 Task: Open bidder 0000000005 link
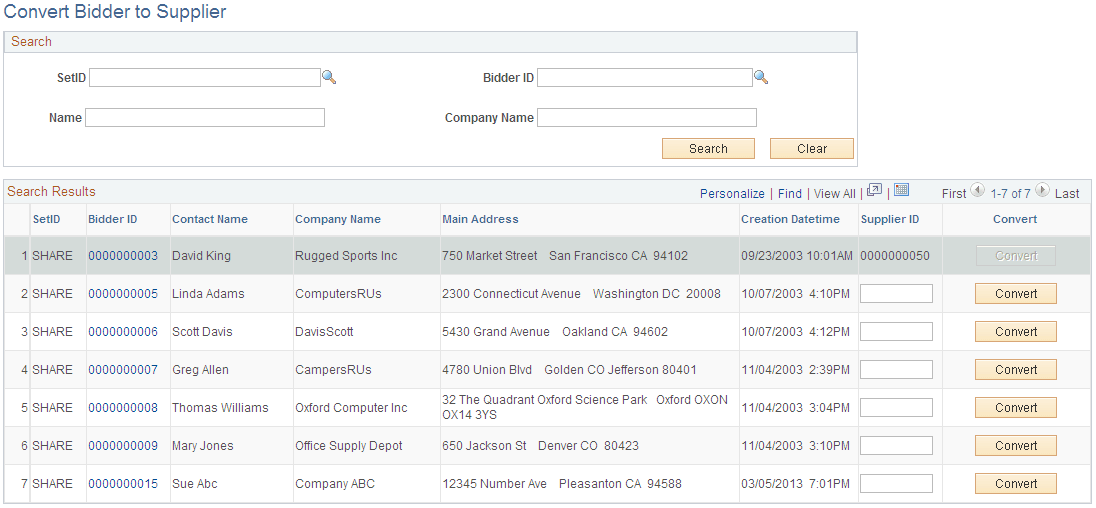coord(123,293)
